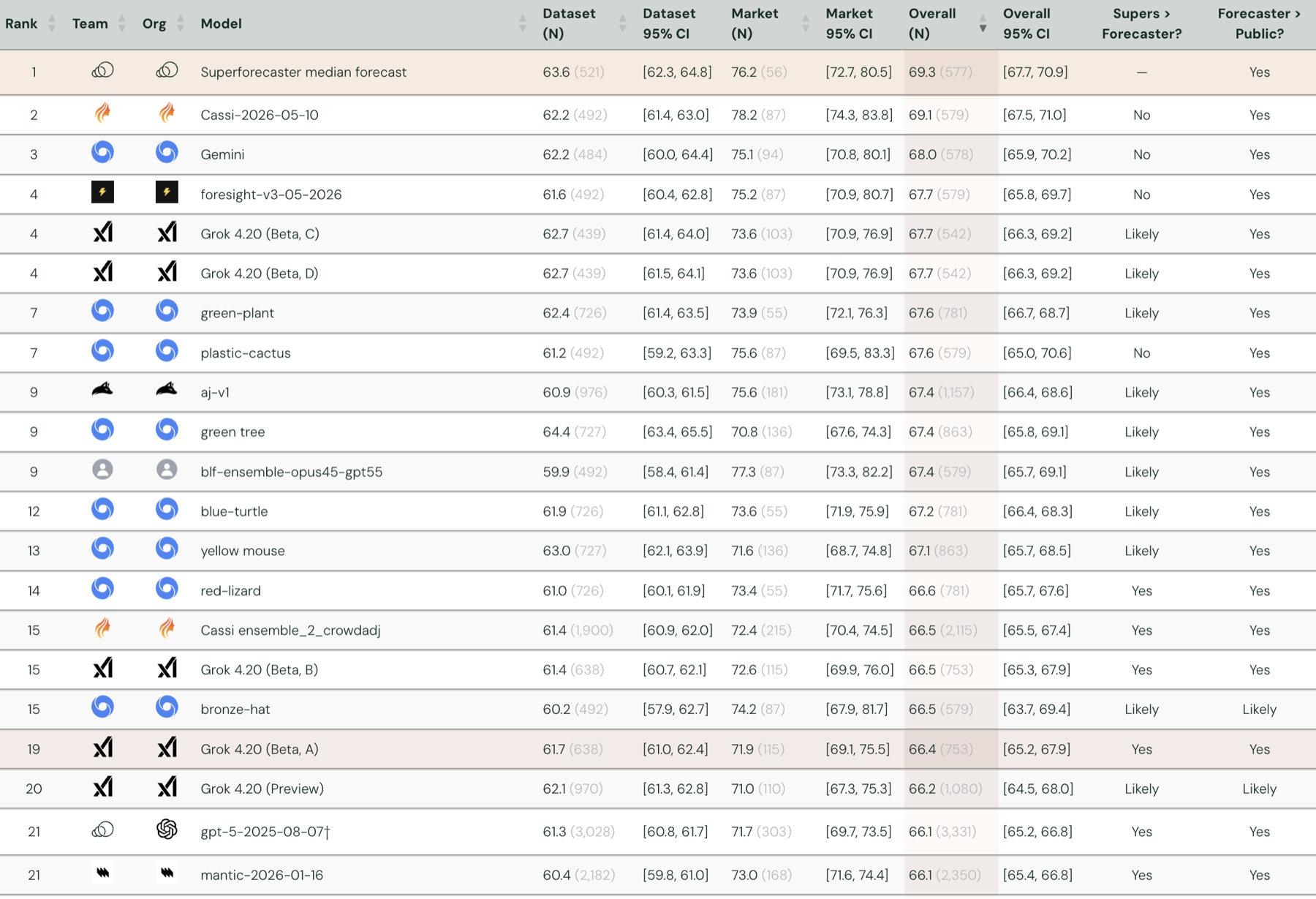Click the "green tree" model name
Image resolution: width=1316 pixels, height=899 pixels.
(x=232, y=432)
